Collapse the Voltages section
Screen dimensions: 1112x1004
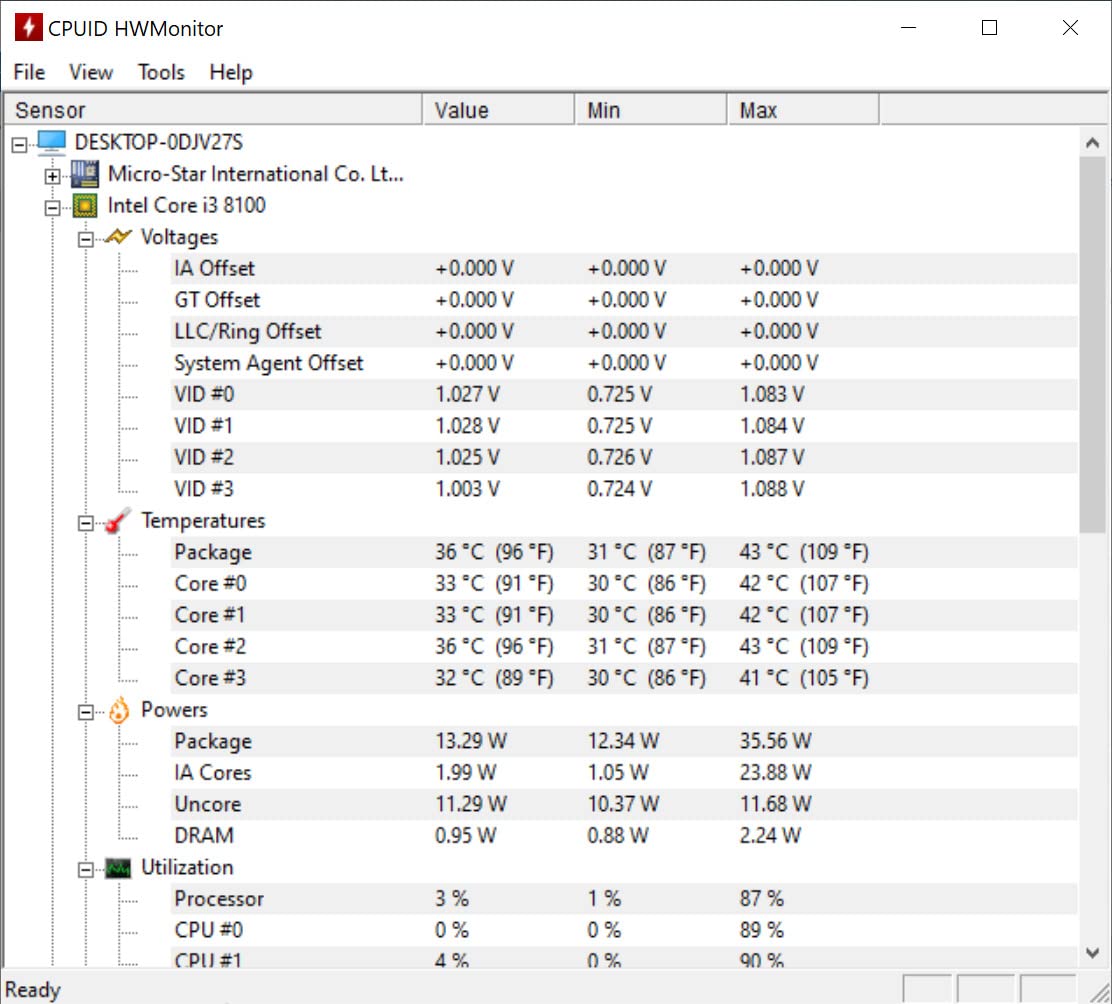point(86,240)
